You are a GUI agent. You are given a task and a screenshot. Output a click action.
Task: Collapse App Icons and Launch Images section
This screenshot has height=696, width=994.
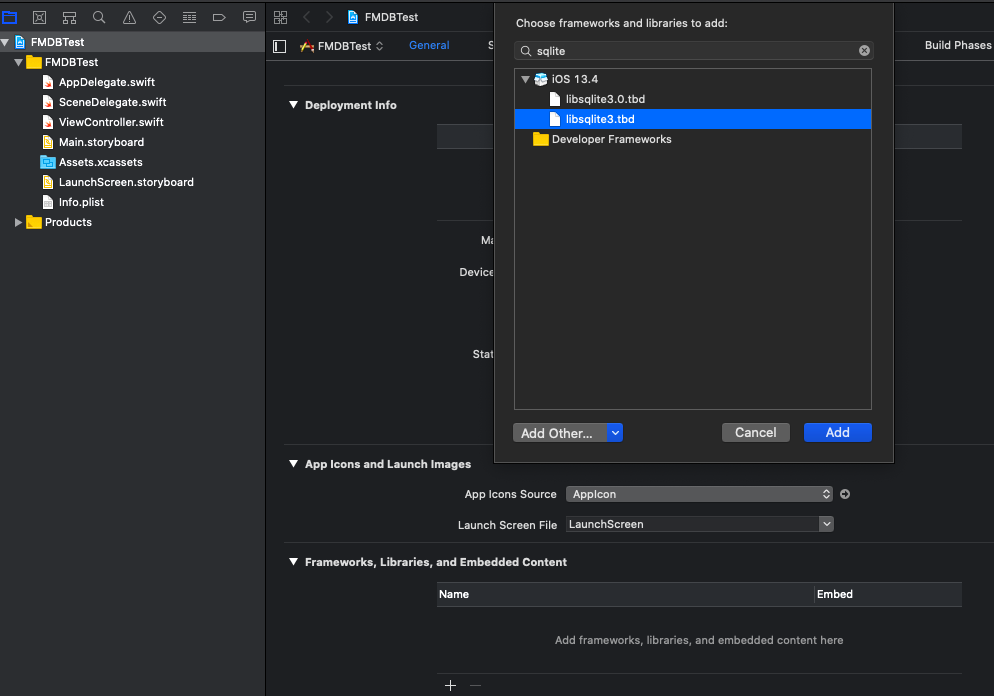(x=294, y=463)
